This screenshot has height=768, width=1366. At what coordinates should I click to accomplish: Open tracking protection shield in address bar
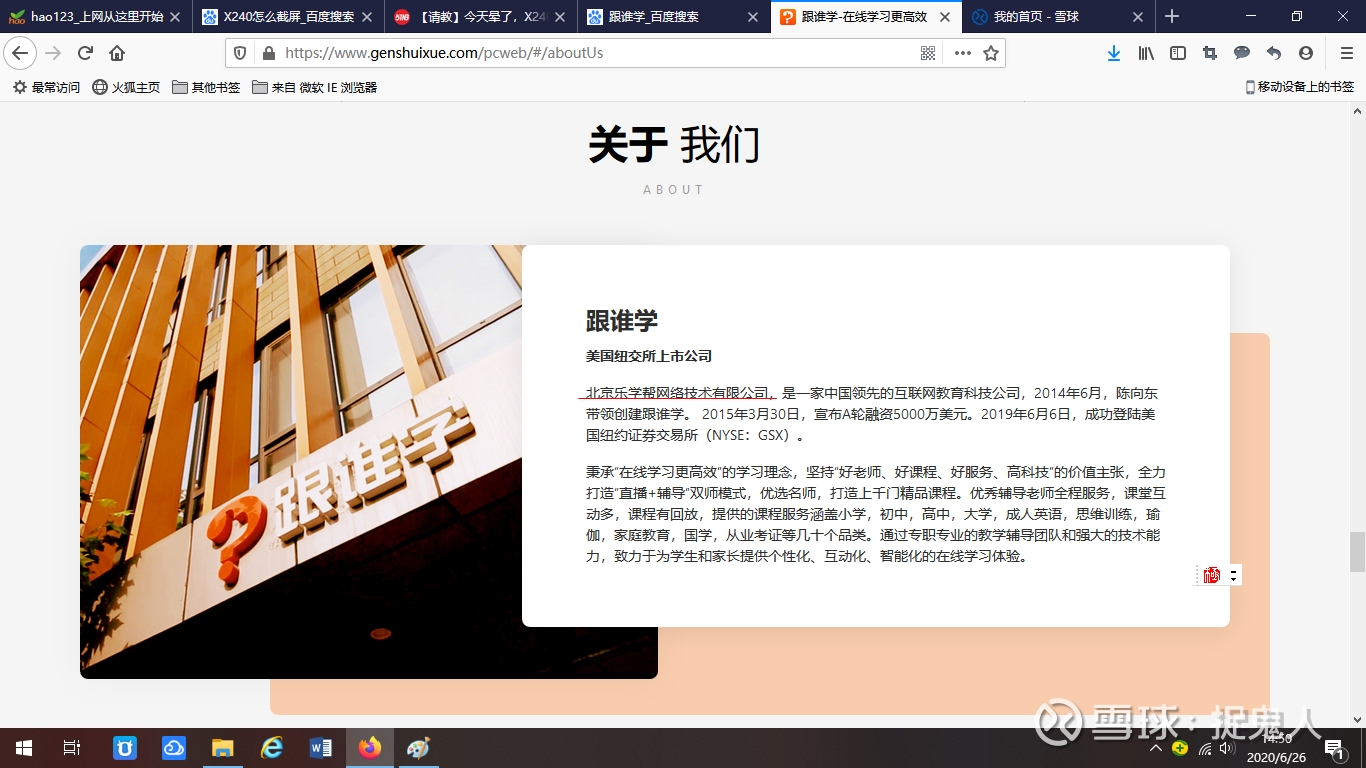pyautogui.click(x=240, y=53)
